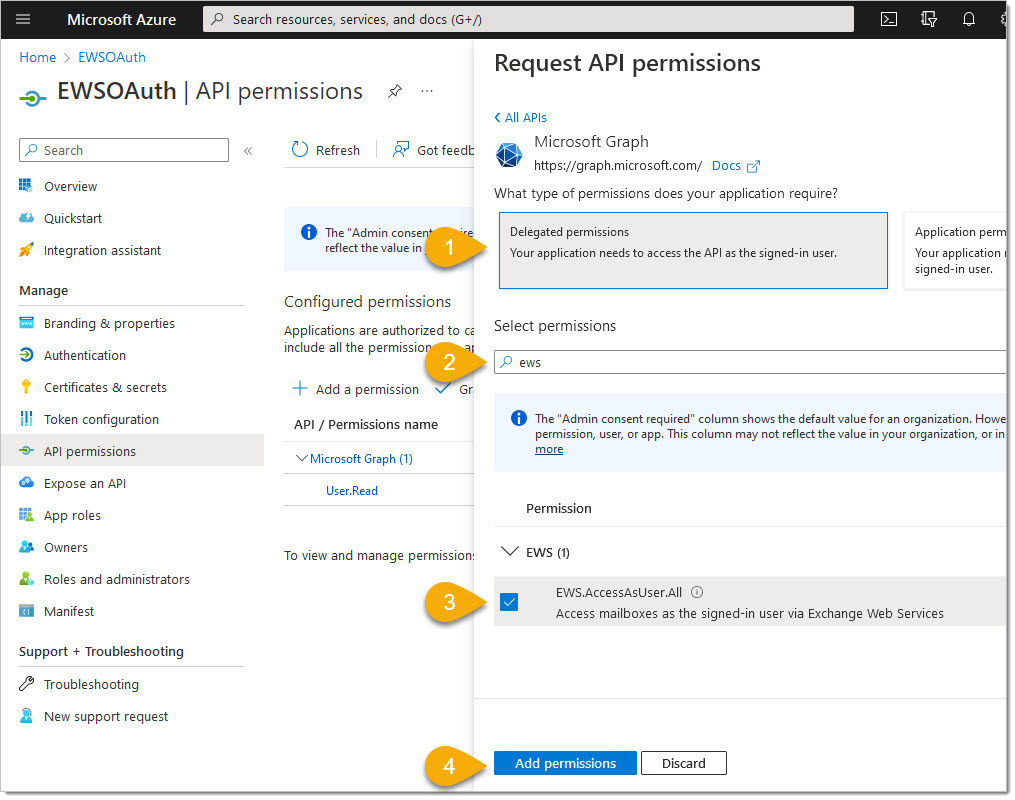Click the more link in the info banner
Image resolution: width=1015 pixels, height=800 pixels.
point(550,450)
